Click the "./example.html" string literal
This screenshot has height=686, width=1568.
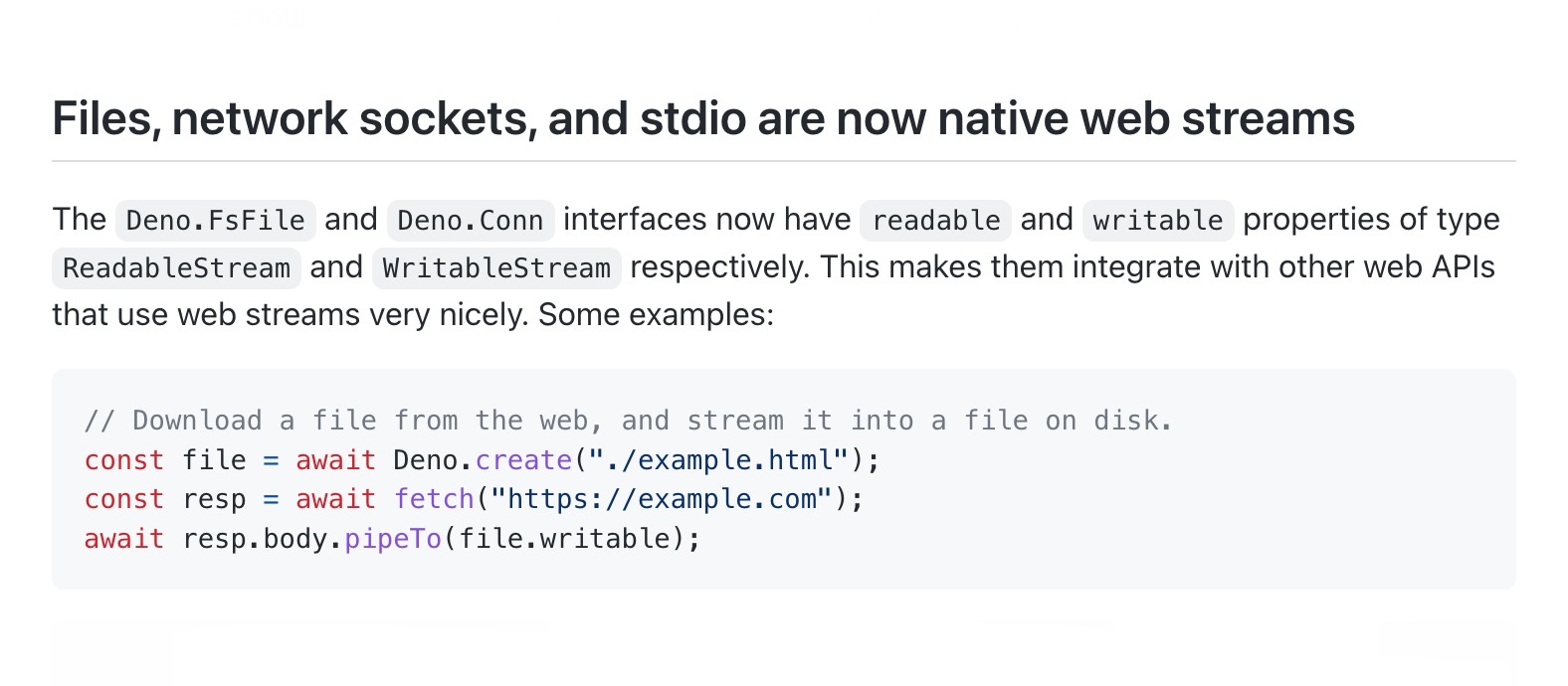pyautogui.click(x=718, y=460)
